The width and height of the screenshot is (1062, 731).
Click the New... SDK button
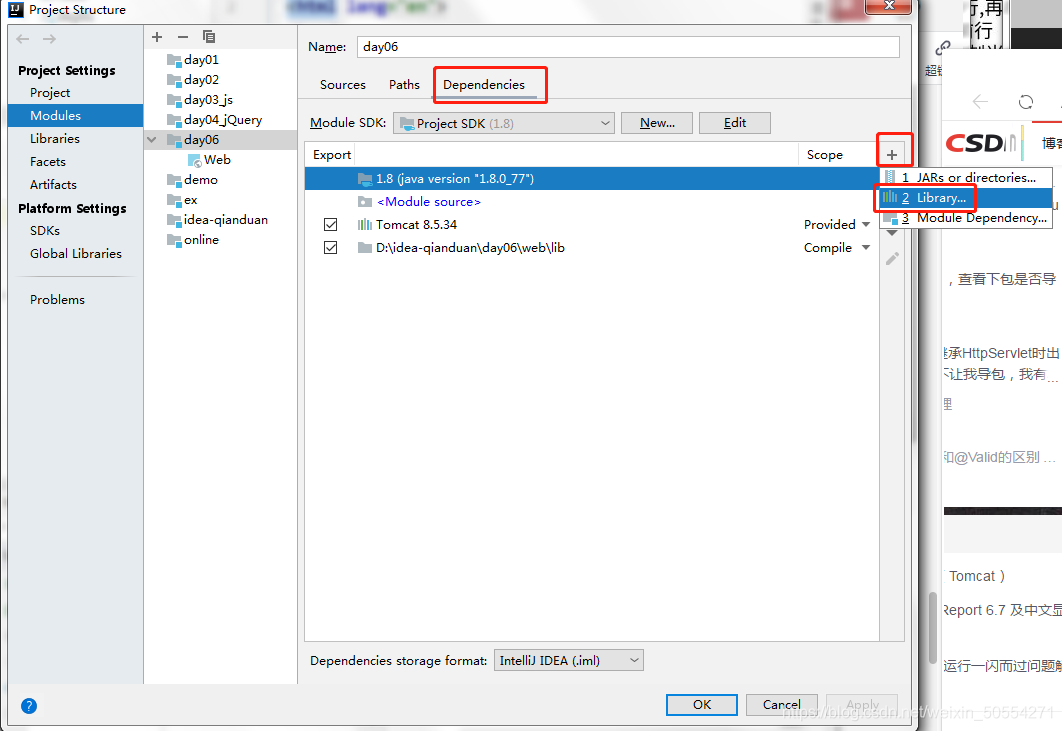(x=657, y=123)
